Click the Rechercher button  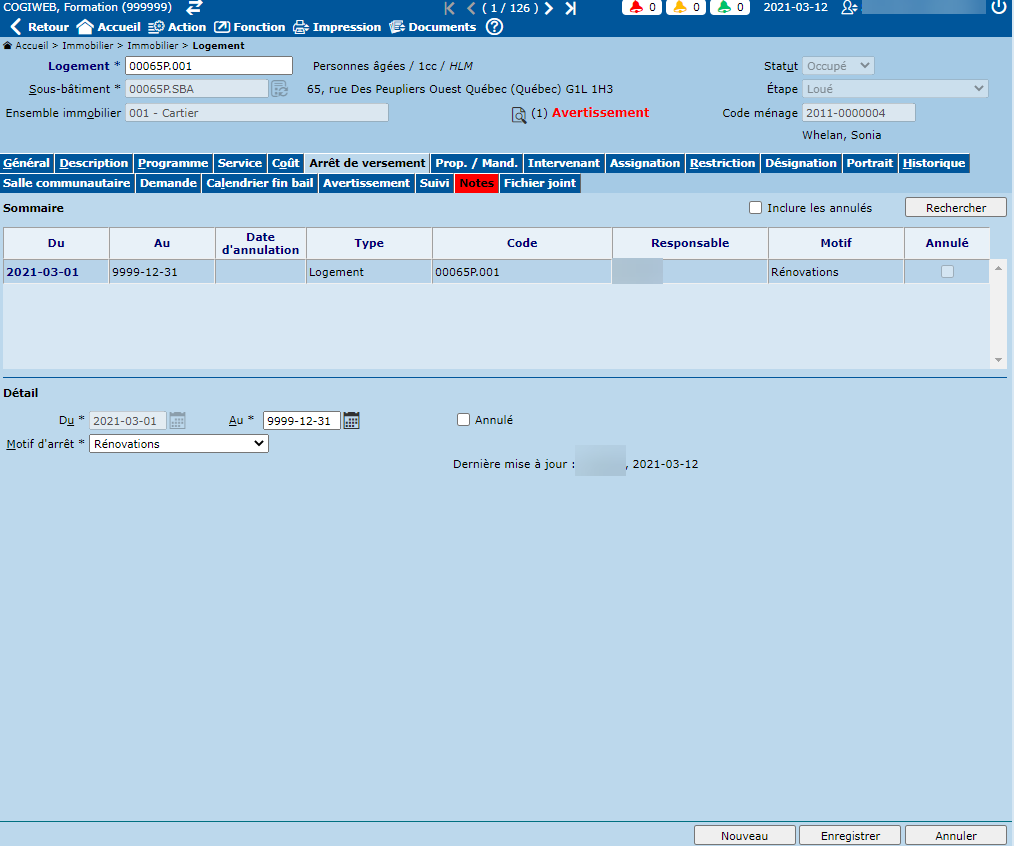click(x=955, y=208)
